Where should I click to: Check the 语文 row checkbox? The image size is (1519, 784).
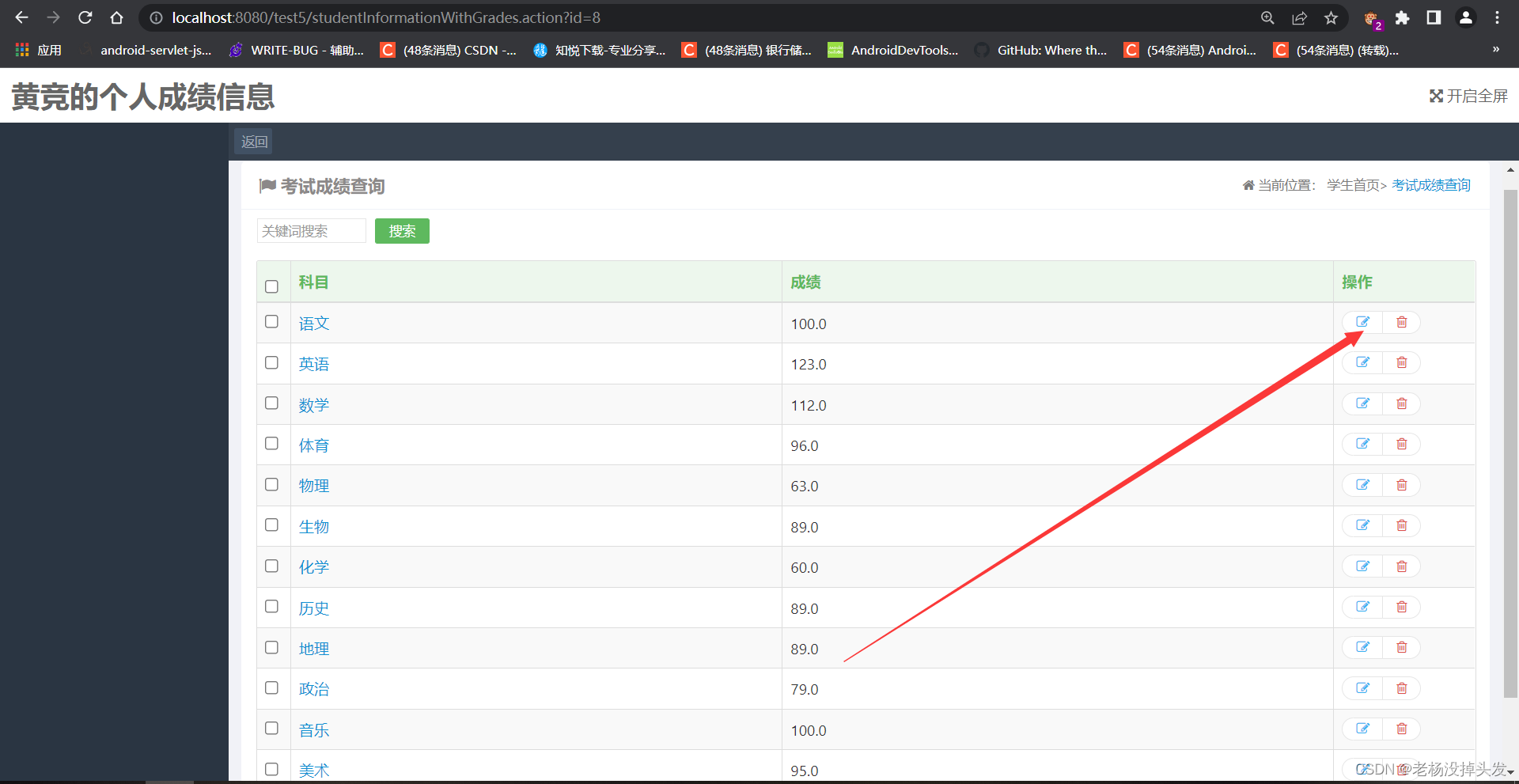click(x=271, y=322)
